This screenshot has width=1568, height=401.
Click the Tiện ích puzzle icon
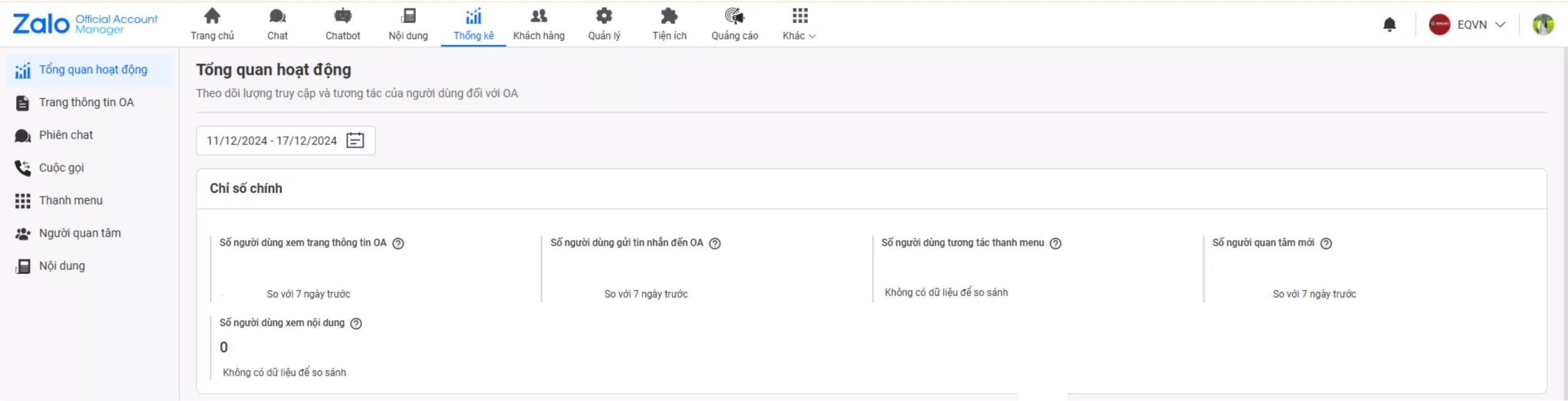tap(669, 16)
